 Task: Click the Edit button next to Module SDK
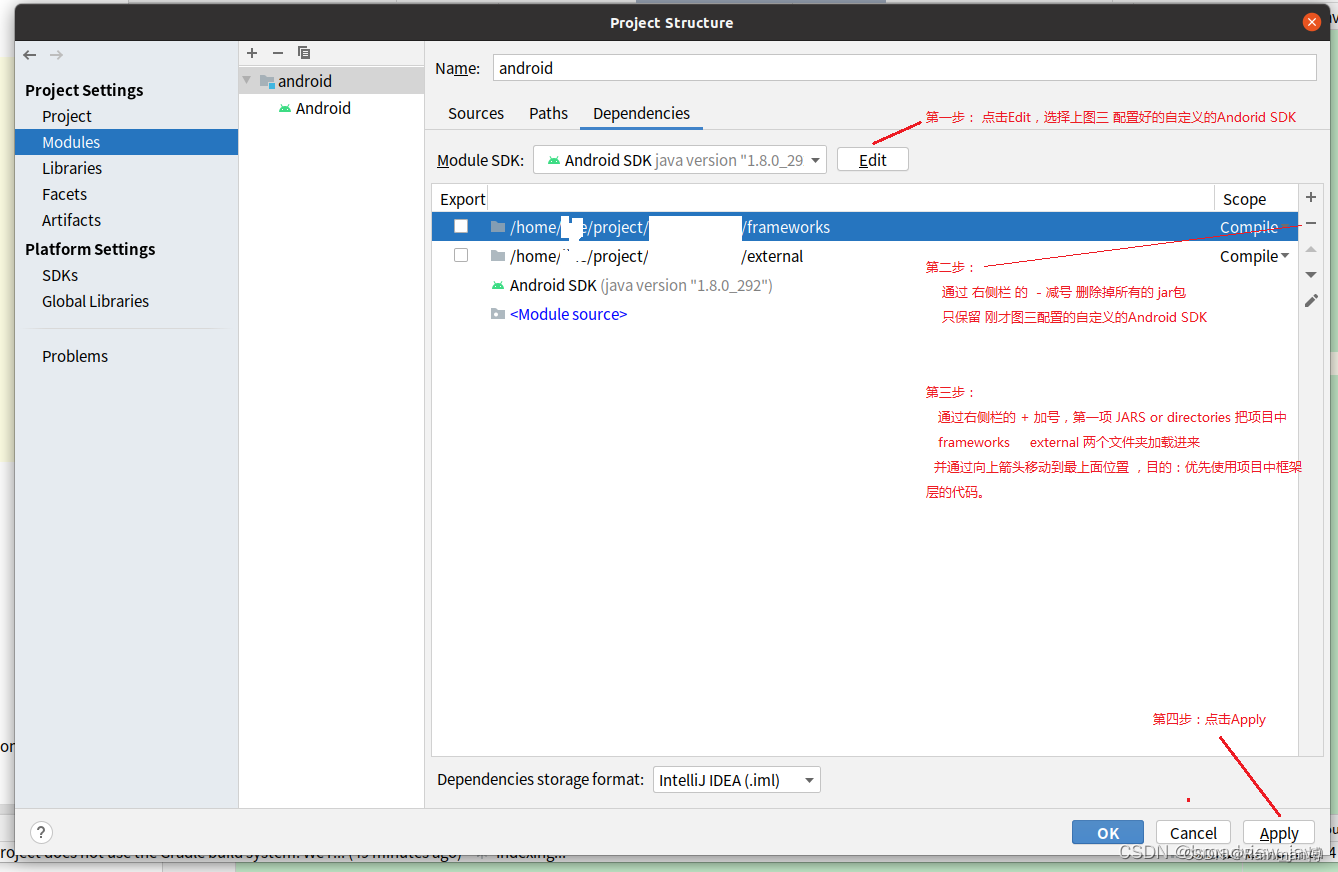pos(873,160)
